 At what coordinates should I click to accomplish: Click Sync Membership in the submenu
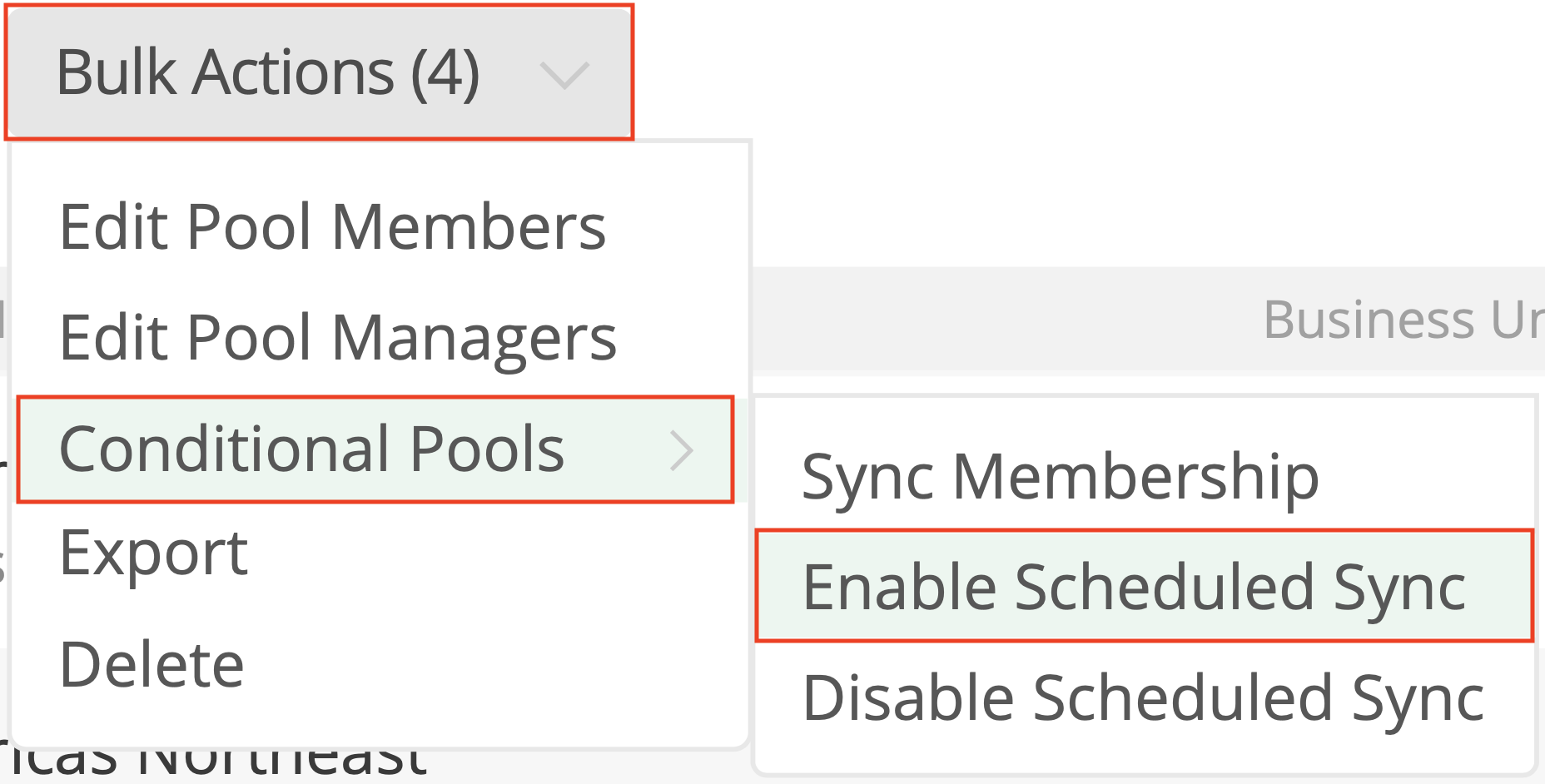click(x=1060, y=477)
